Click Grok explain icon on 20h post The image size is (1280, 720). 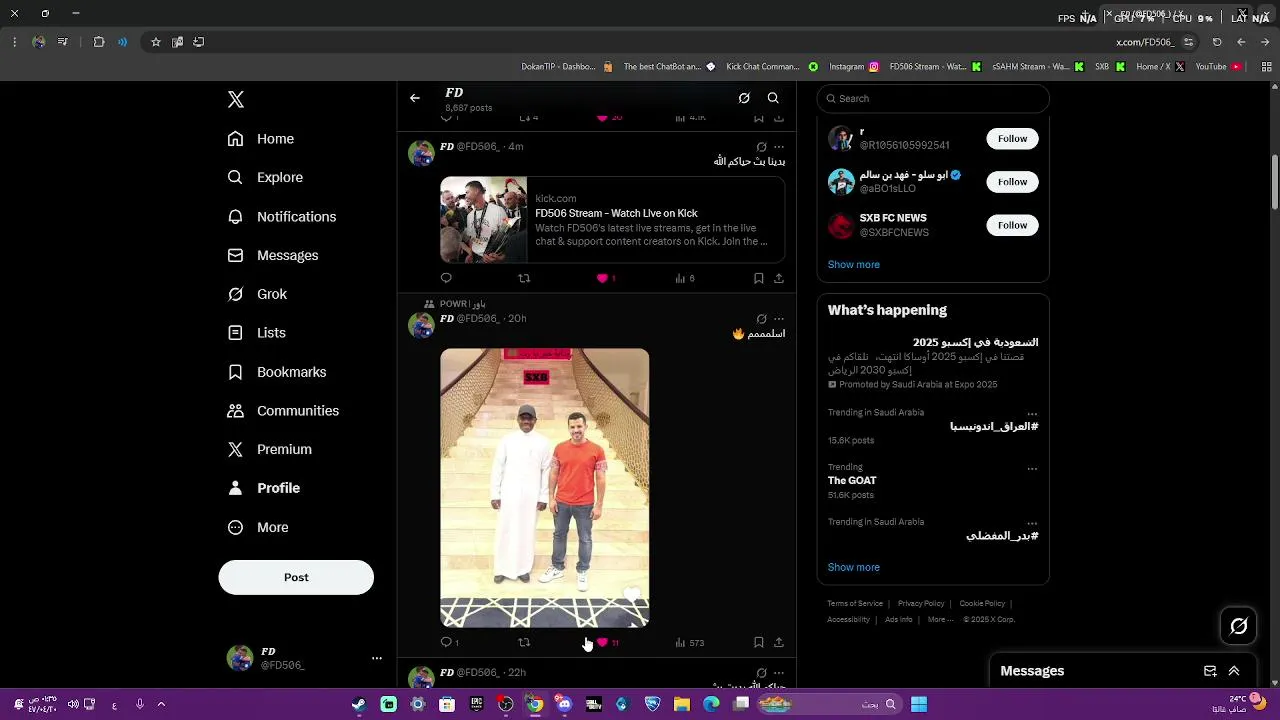(761, 319)
